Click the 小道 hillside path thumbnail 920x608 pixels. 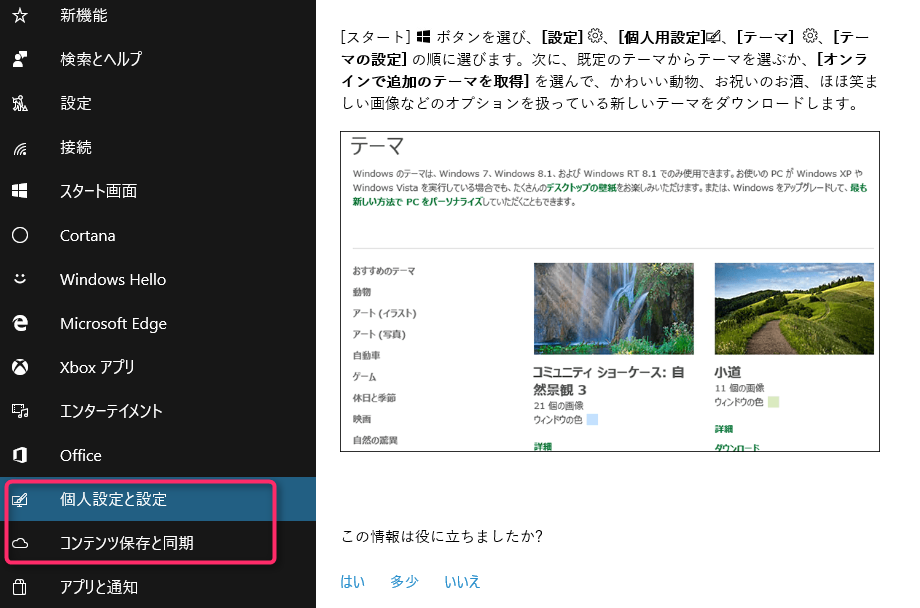(794, 309)
